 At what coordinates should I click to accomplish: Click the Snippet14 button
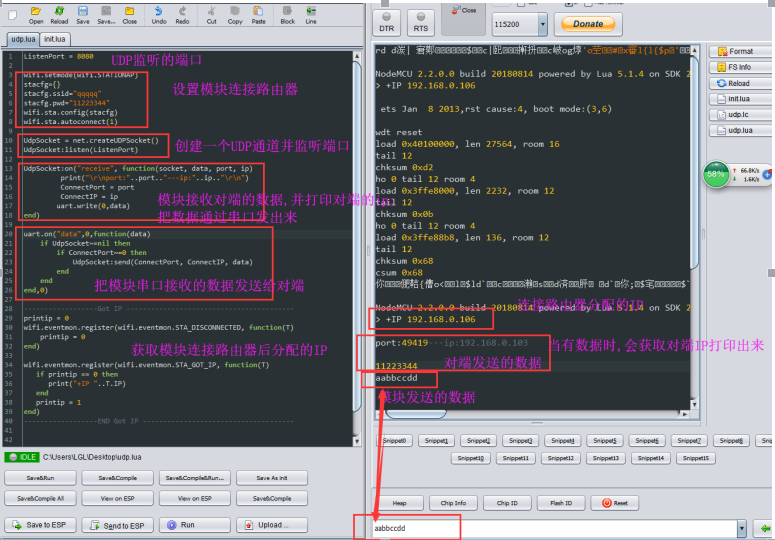[x=650, y=458]
